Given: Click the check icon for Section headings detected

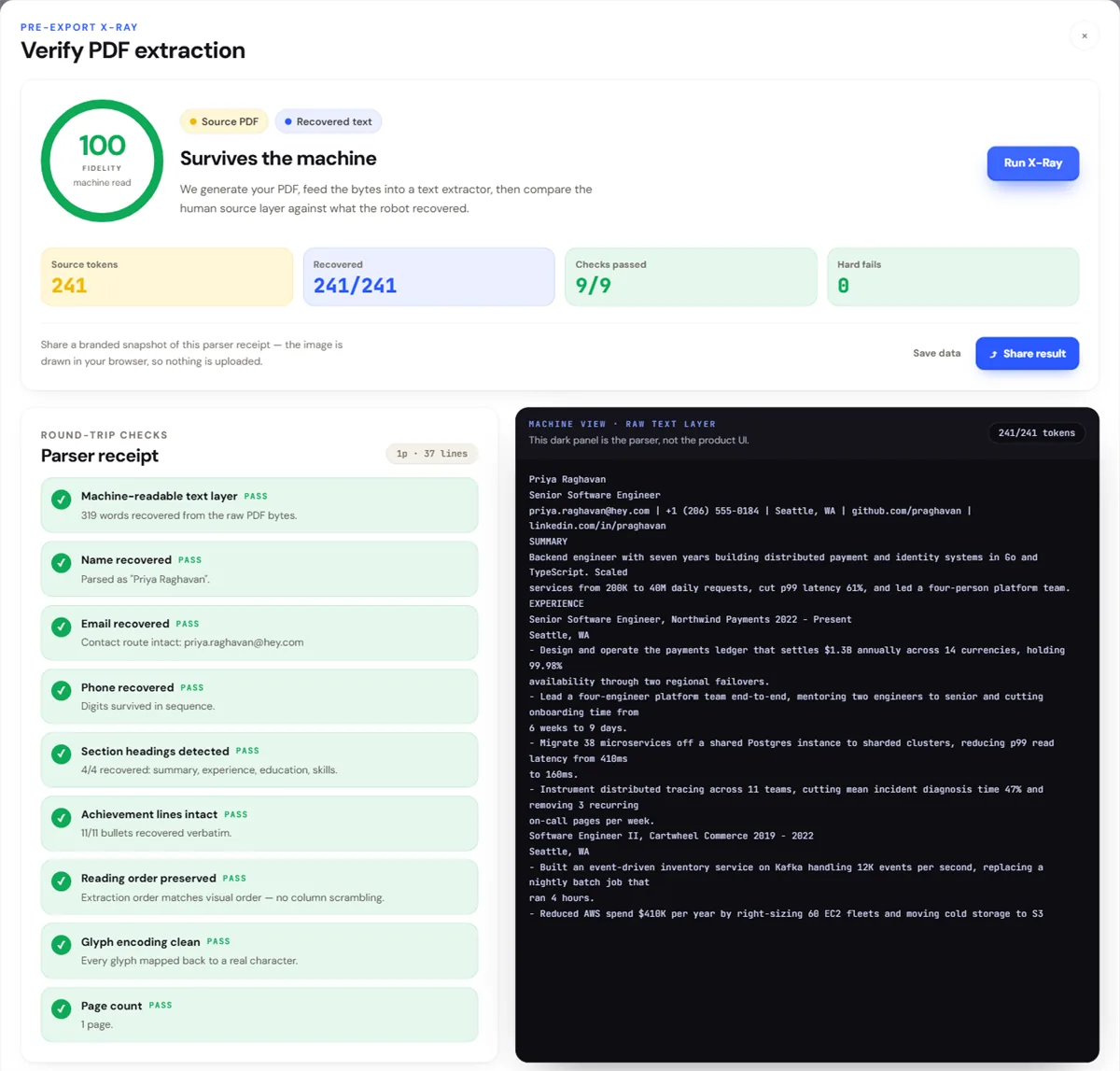Looking at the screenshot, I should (x=62, y=754).
